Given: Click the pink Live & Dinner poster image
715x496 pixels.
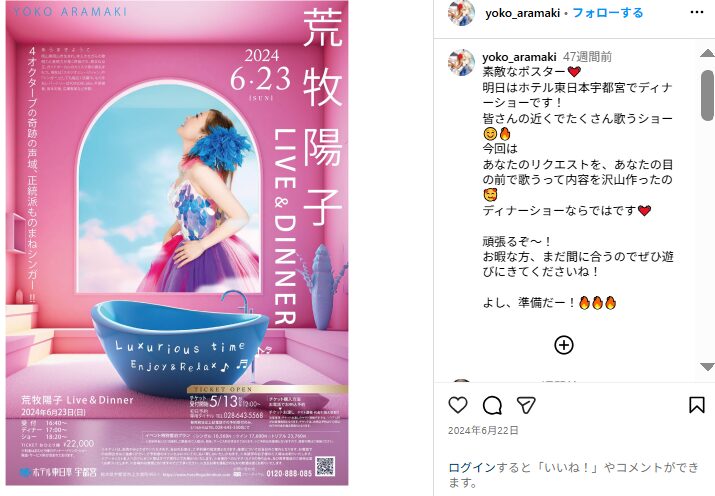Looking at the screenshot, I should click(x=177, y=243).
